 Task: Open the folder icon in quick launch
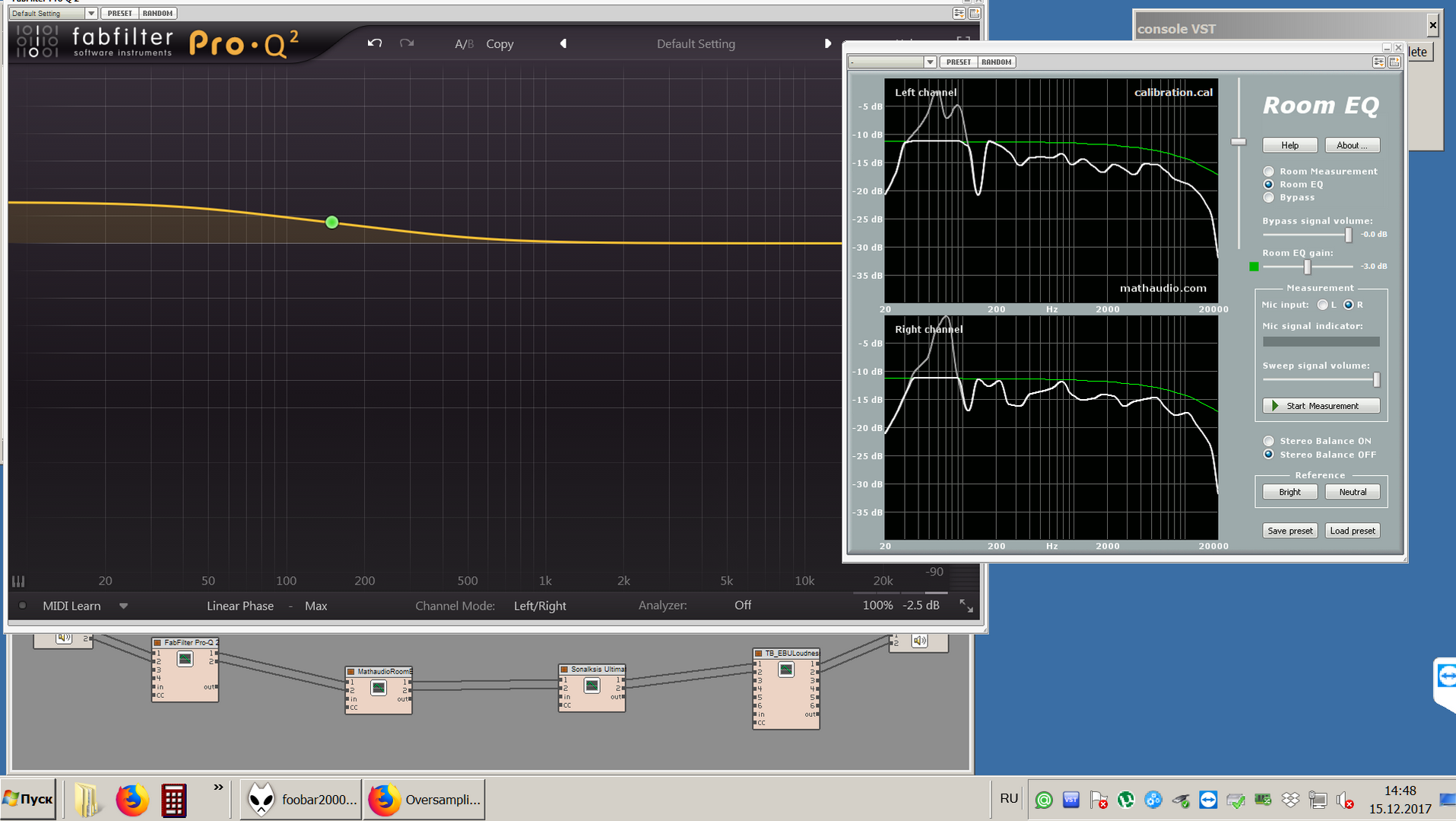pyautogui.click(x=87, y=800)
